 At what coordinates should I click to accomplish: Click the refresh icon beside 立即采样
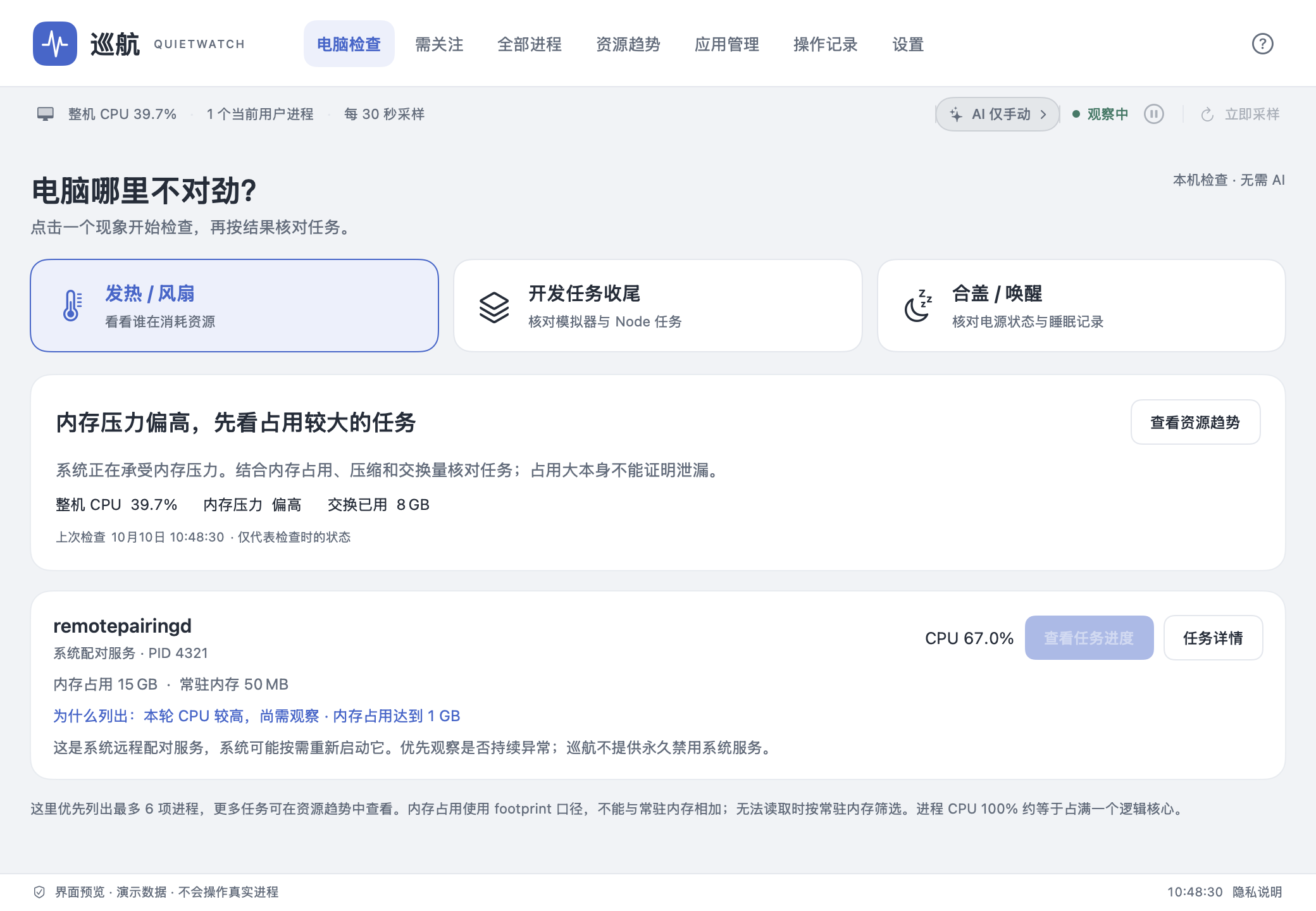[1207, 115]
